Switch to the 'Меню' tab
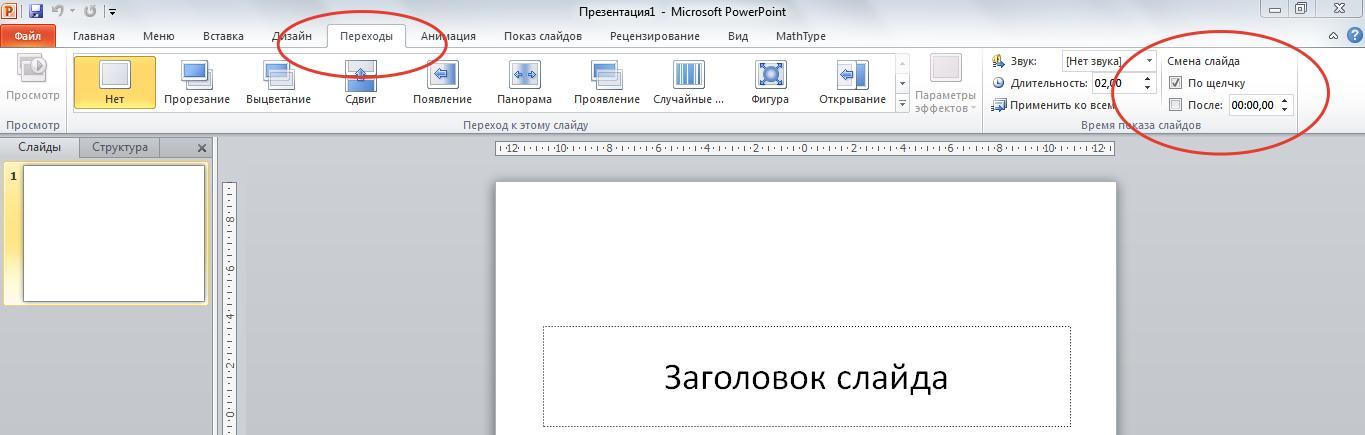This screenshot has height=435, width=1365. (158, 36)
